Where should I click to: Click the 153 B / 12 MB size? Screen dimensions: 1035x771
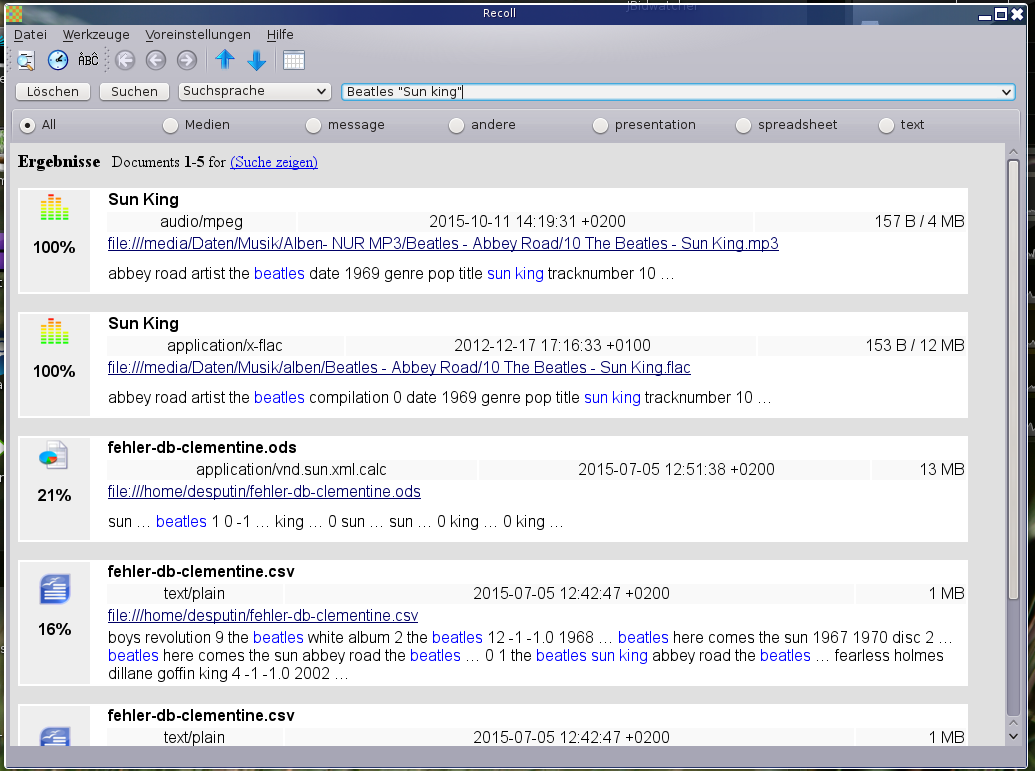[x=915, y=346]
